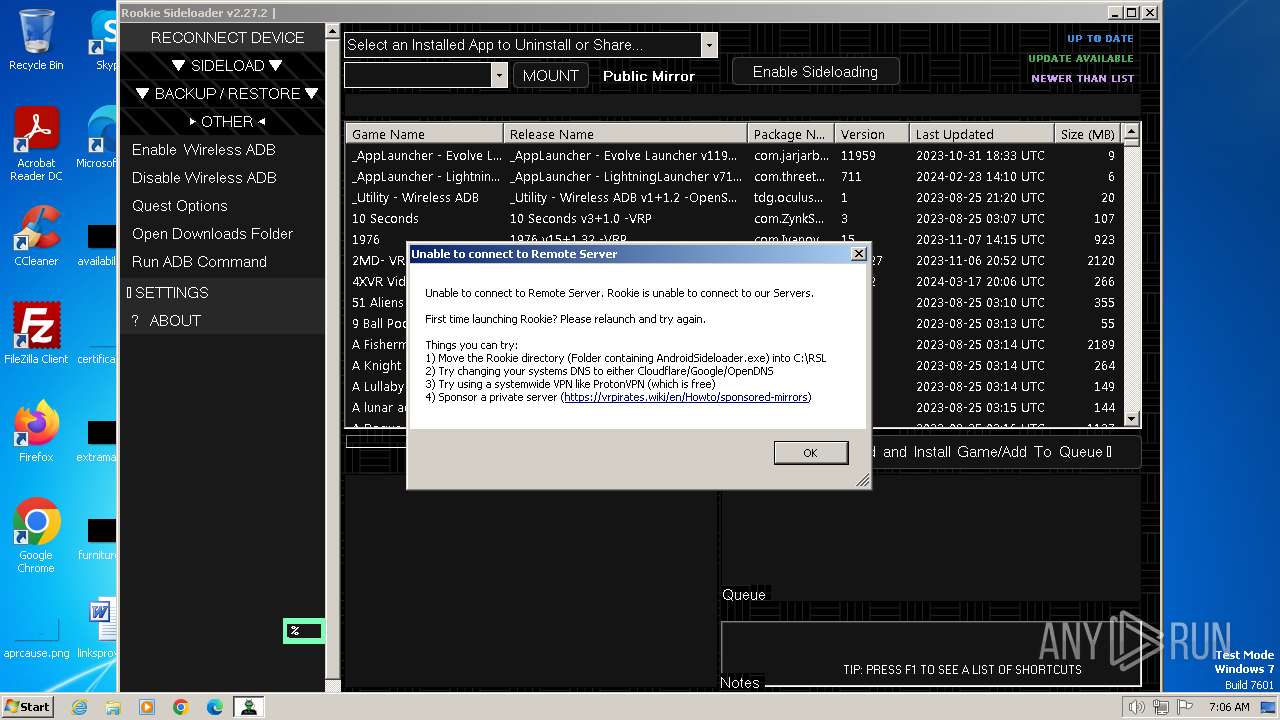Open Firefox desktop icon
The height and width of the screenshot is (720, 1280).
36,432
